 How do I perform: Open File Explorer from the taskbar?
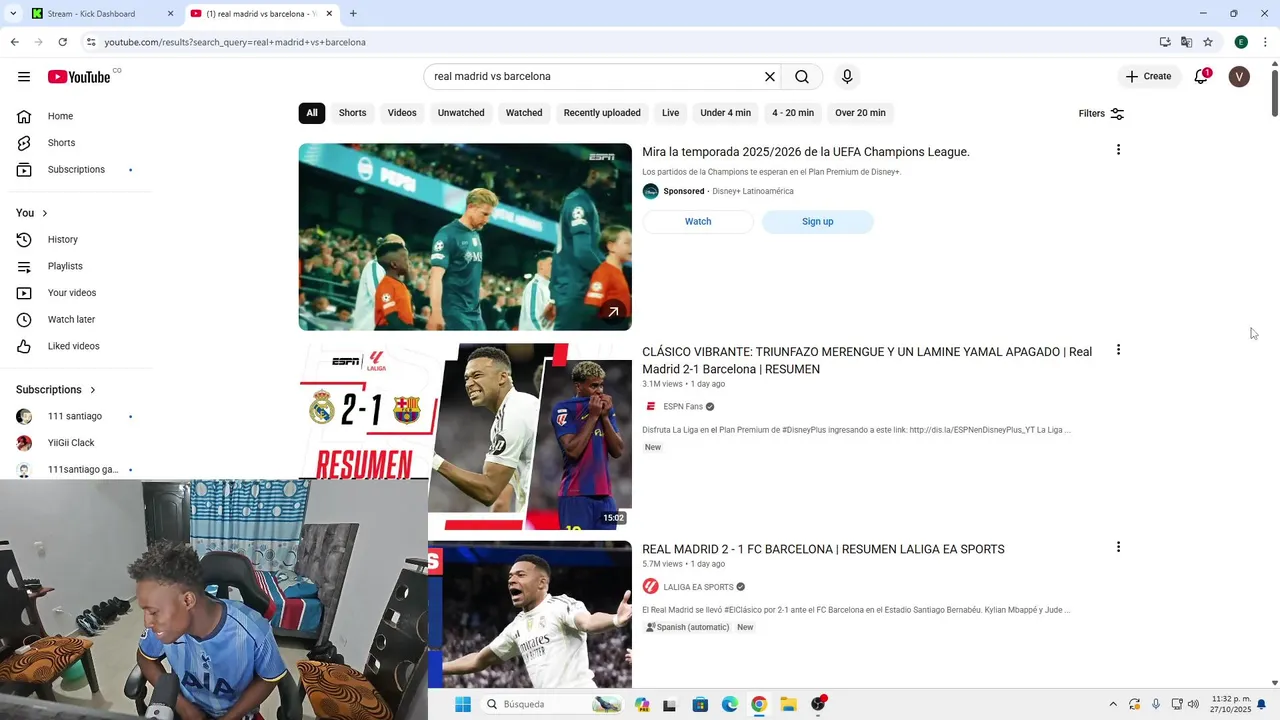[x=788, y=705]
